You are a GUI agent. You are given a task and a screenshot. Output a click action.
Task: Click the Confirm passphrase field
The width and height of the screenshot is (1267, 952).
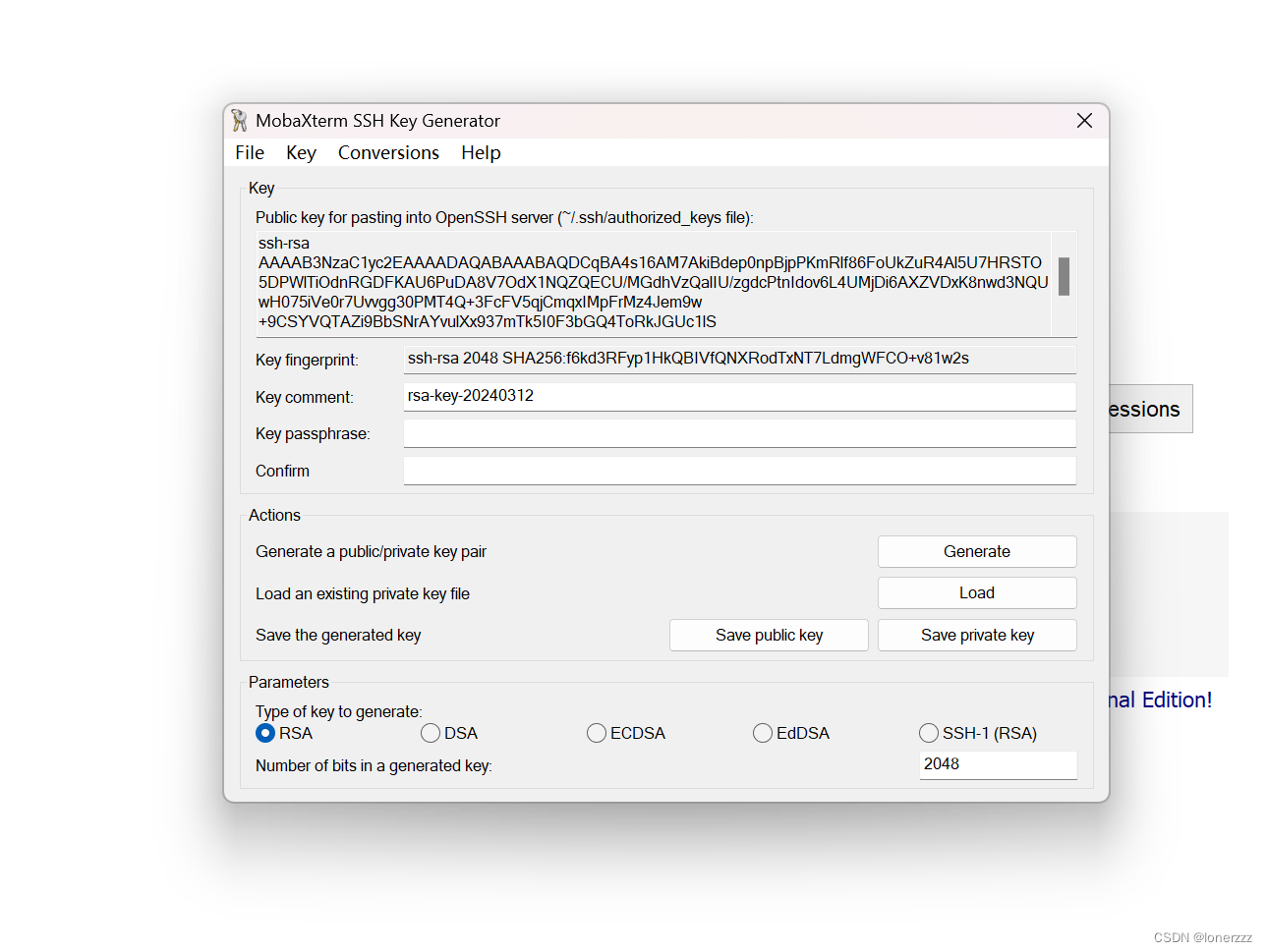[x=739, y=471]
